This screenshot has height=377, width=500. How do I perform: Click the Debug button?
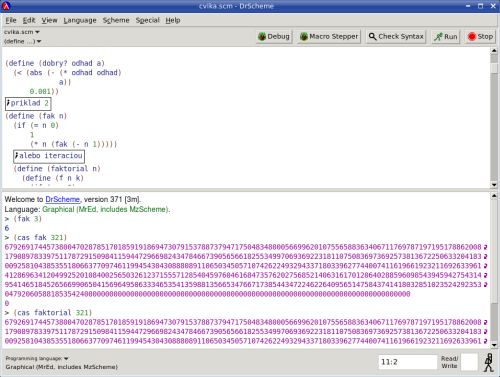click(274, 36)
